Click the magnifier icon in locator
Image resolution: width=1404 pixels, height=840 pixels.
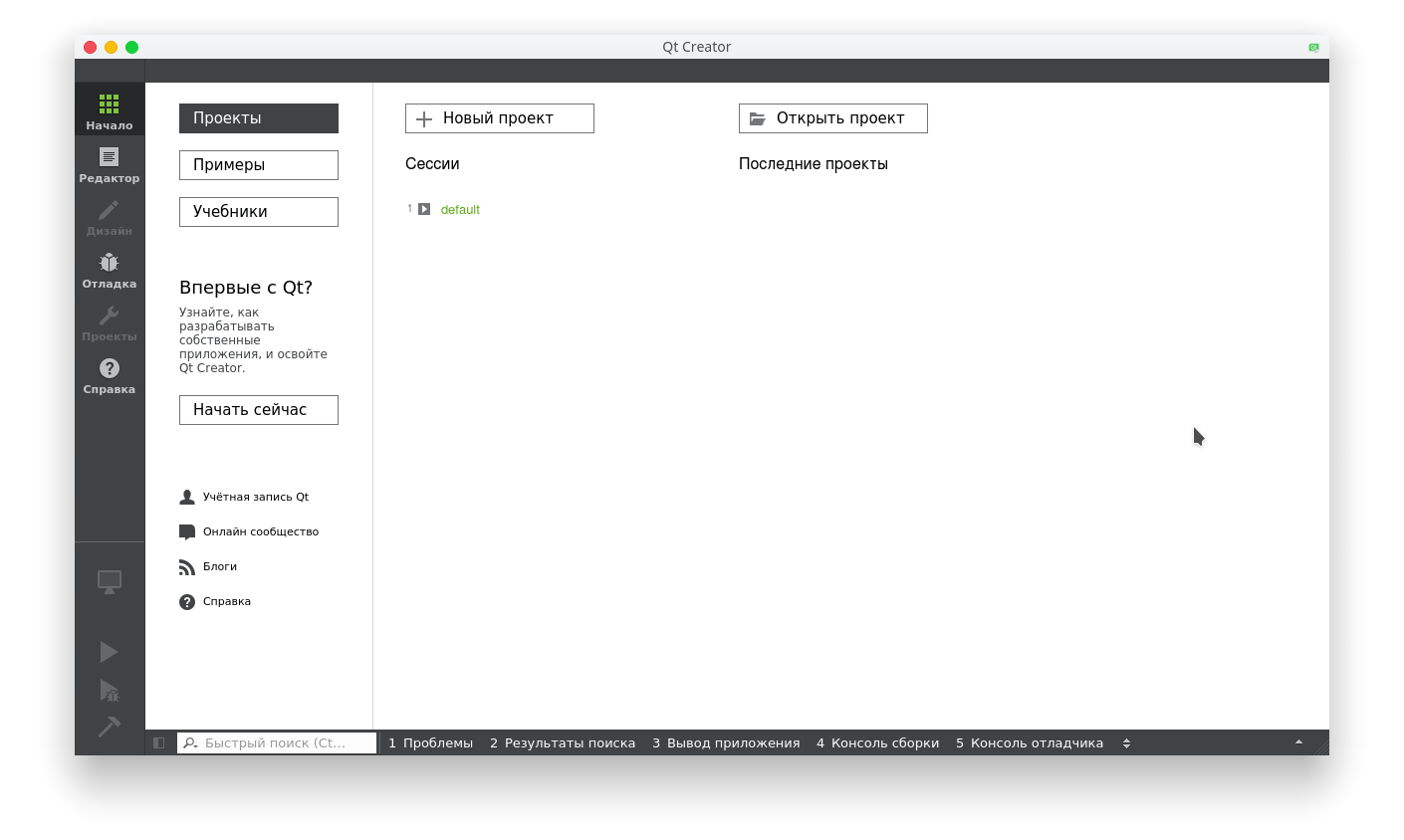coord(190,743)
